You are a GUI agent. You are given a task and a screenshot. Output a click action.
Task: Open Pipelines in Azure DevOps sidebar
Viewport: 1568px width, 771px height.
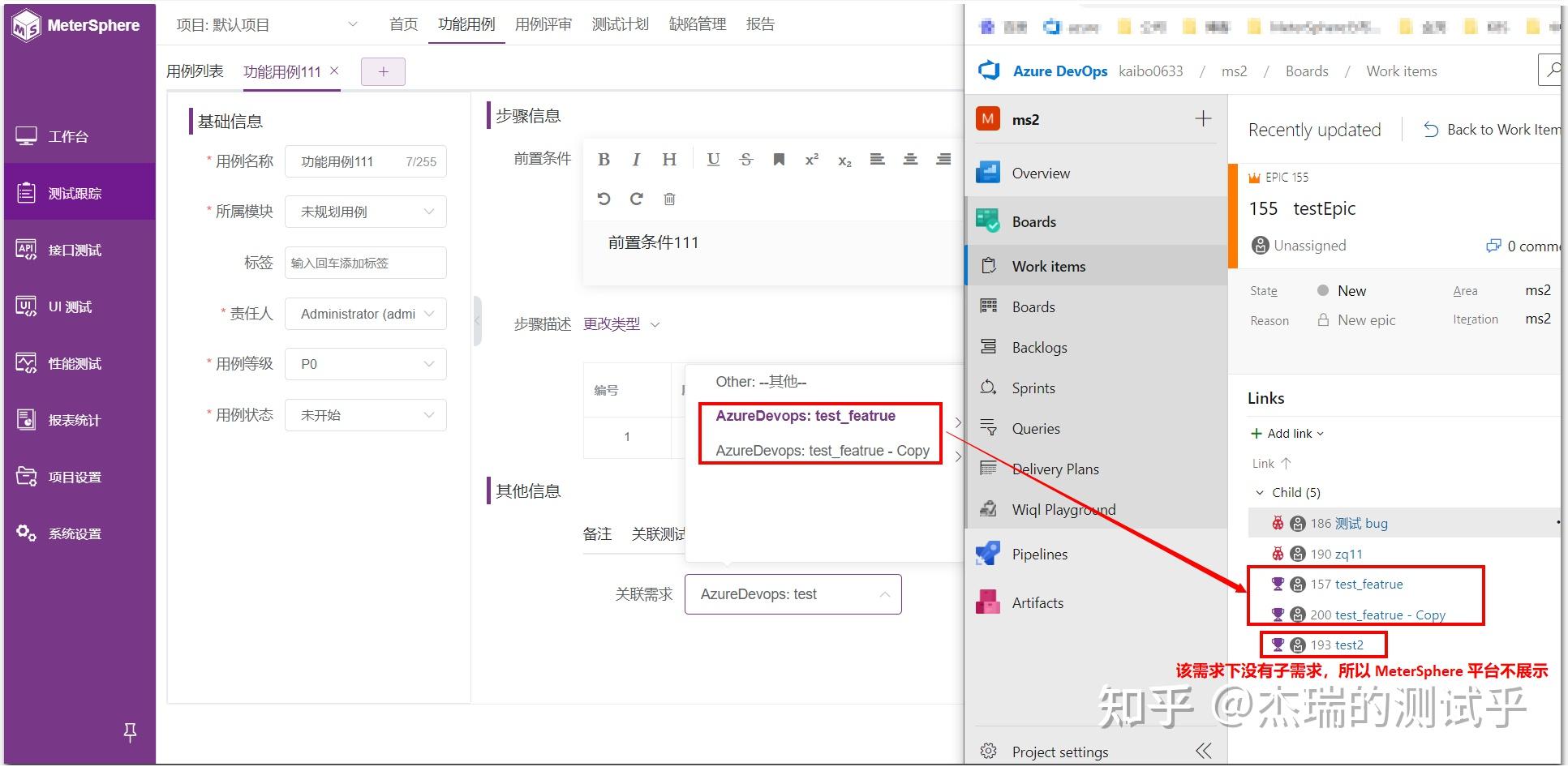click(x=1040, y=554)
